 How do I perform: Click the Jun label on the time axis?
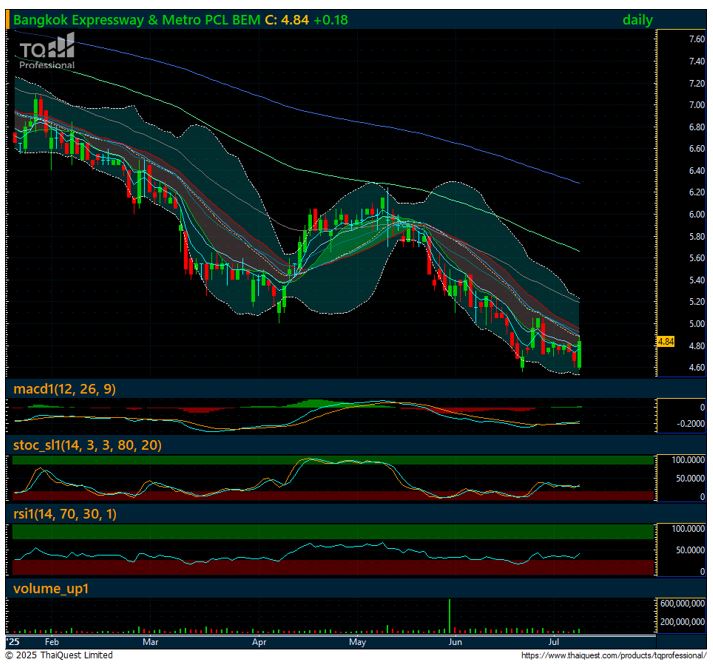pyautogui.click(x=455, y=642)
